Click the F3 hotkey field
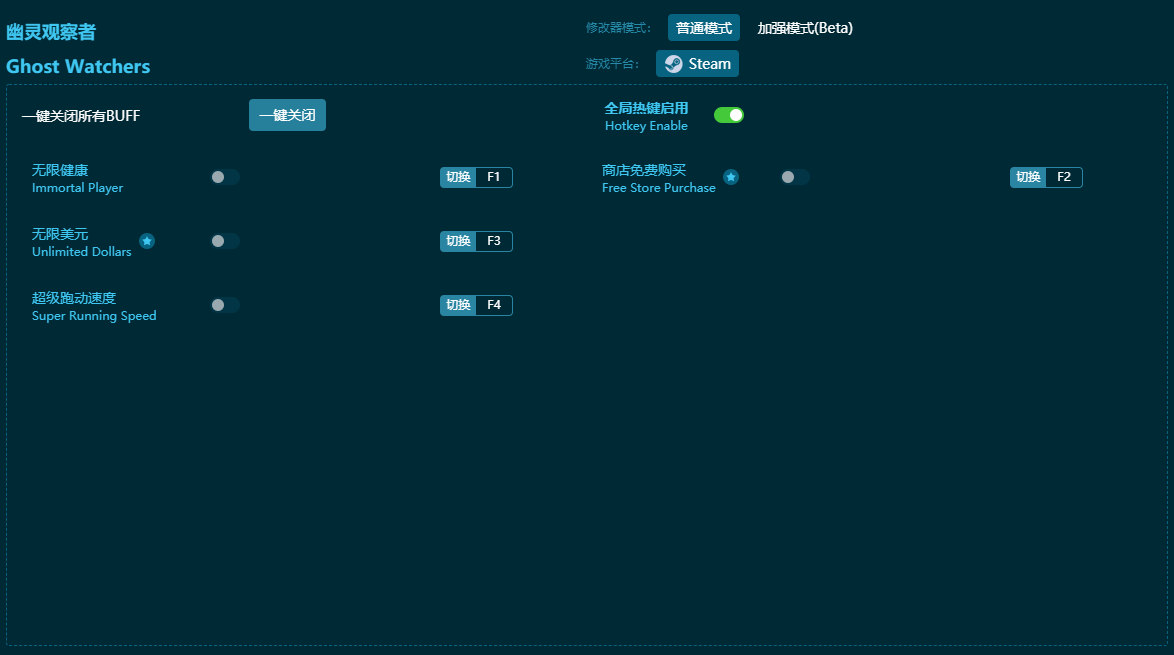The height and width of the screenshot is (655, 1174). point(494,241)
